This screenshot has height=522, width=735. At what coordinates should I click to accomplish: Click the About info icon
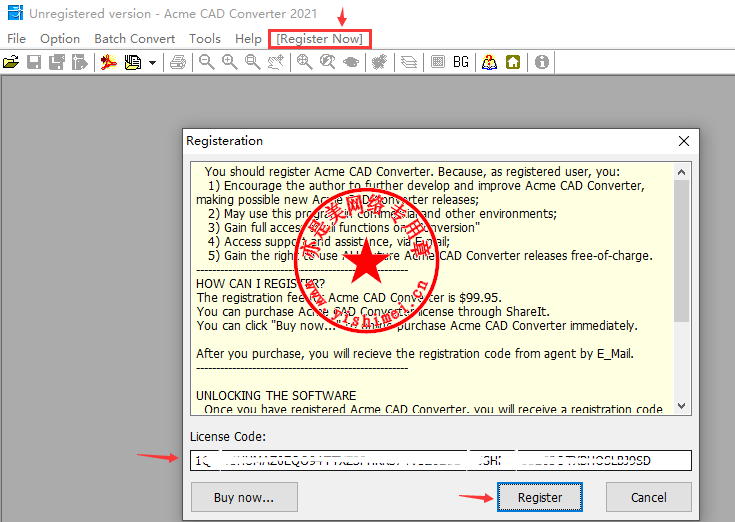coord(541,62)
